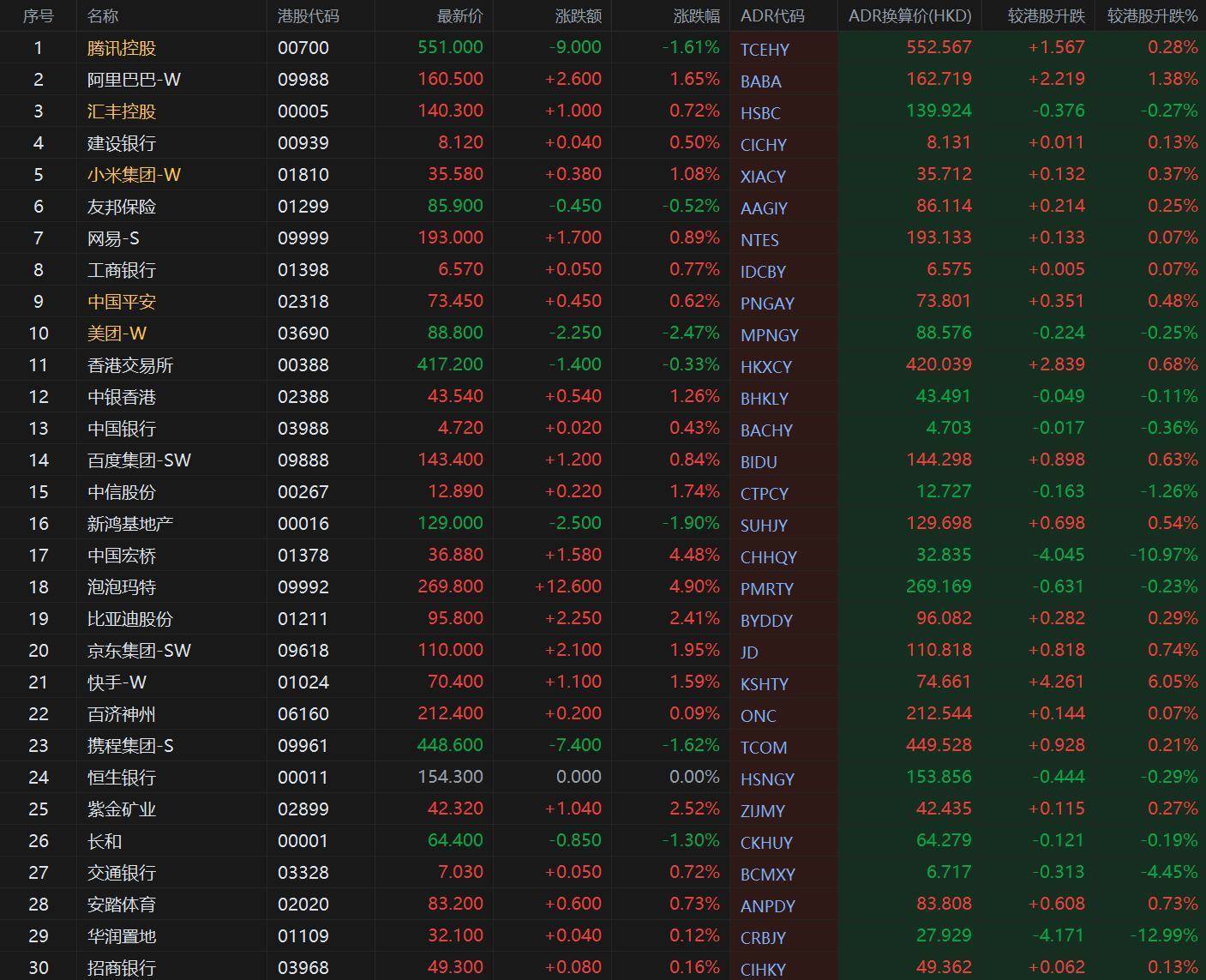Click the JD ADR code
1206x980 pixels.
tap(749, 652)
